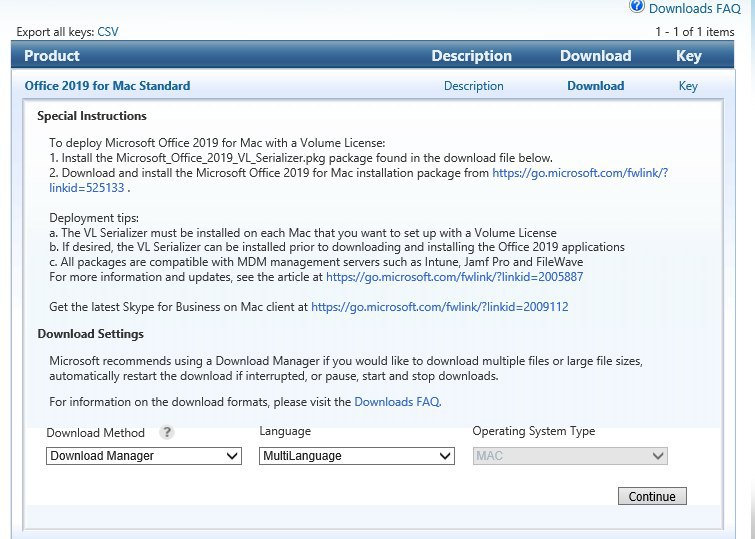Click the Download column header
Screen dimensions: 755x539
click(596, 55)
